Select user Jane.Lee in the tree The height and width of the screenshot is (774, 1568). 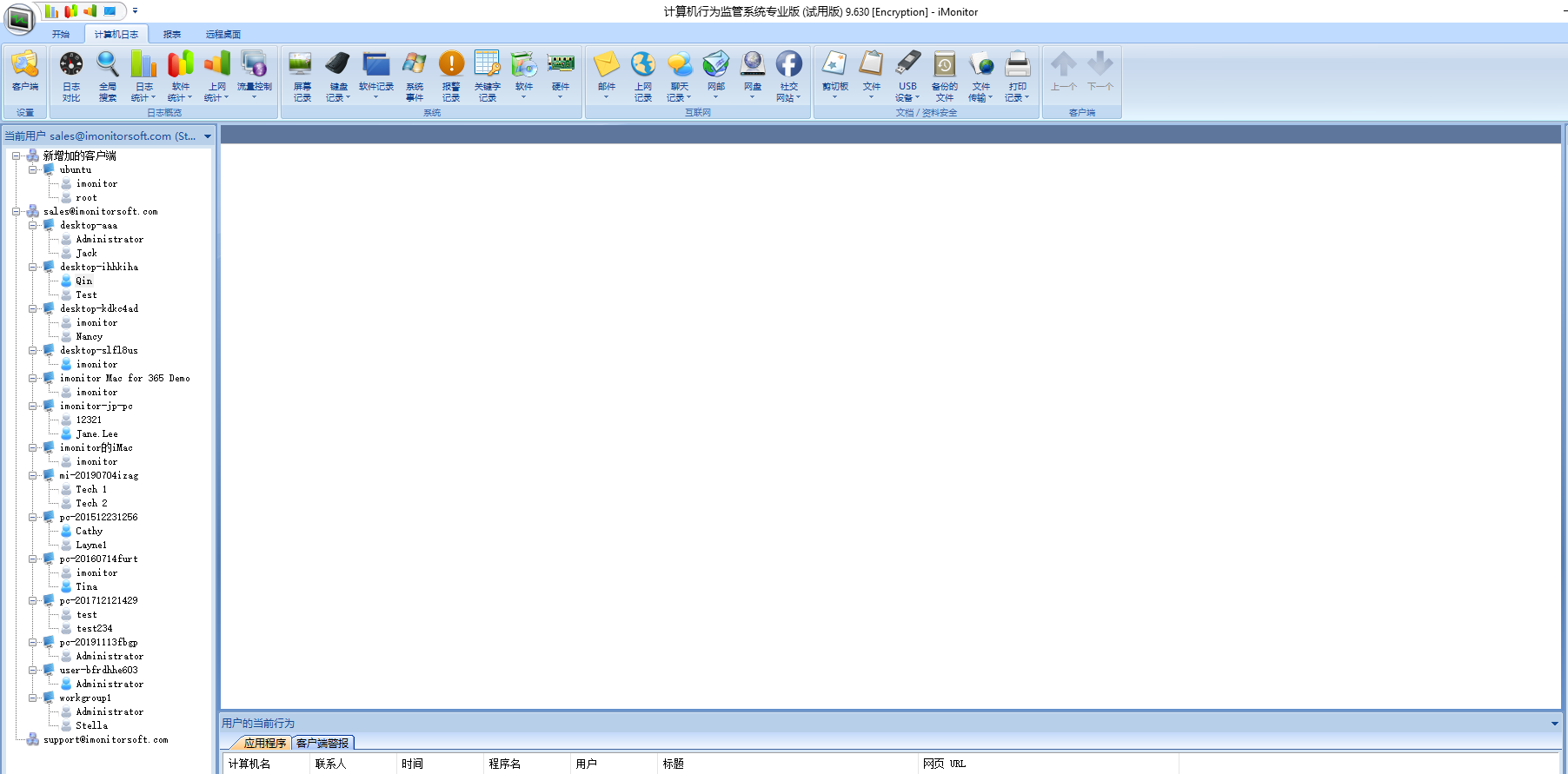96,434
